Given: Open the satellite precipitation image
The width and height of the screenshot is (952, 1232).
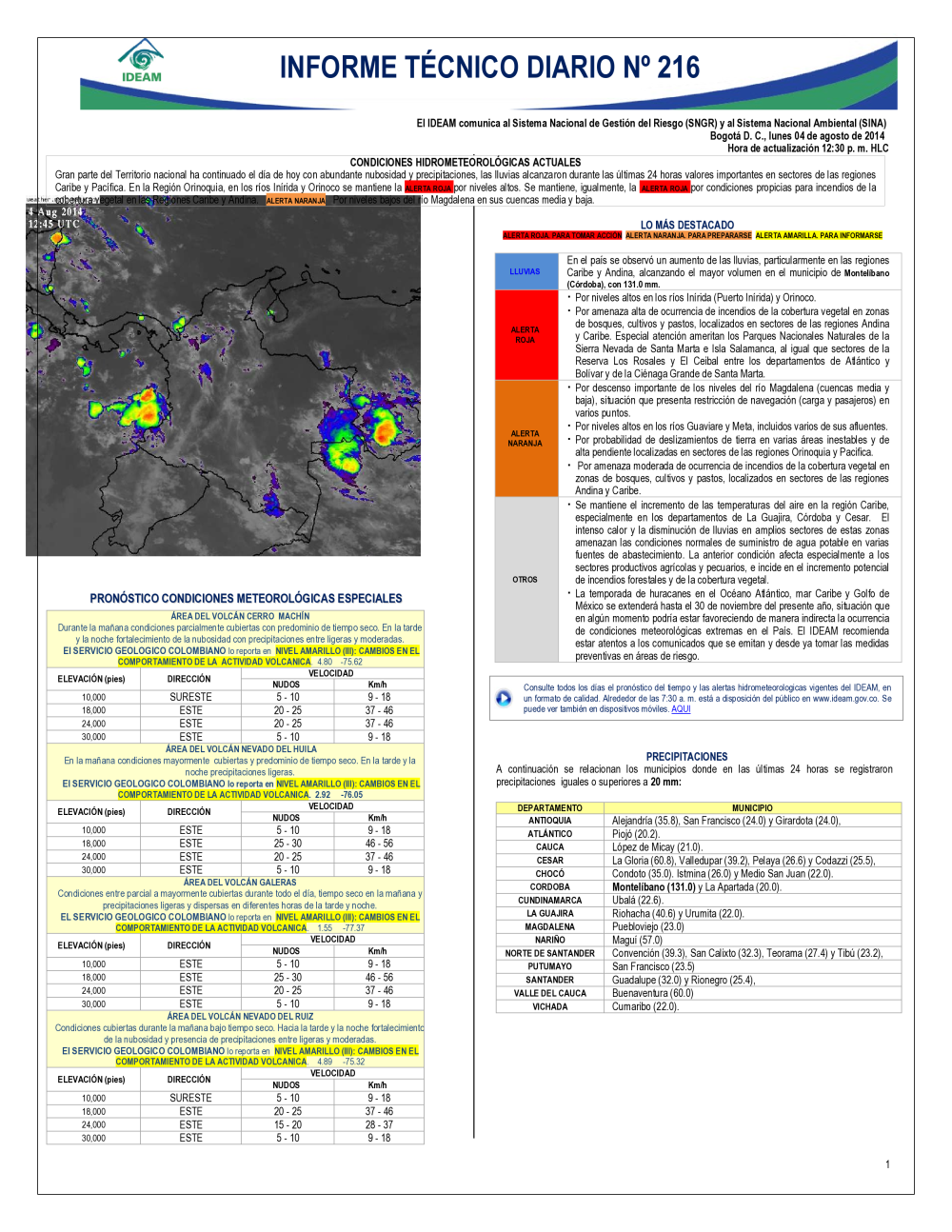Looking at the screenshot, I should point(223,381).
